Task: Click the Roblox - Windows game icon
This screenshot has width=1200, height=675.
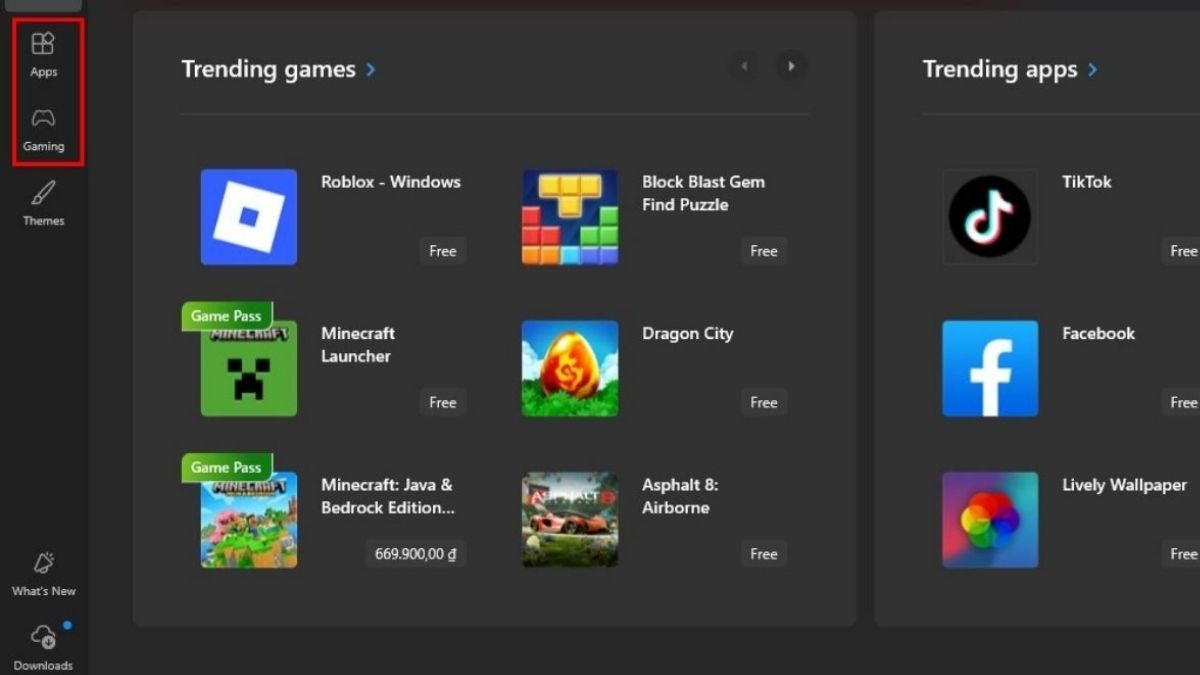Action: [248, 217]
